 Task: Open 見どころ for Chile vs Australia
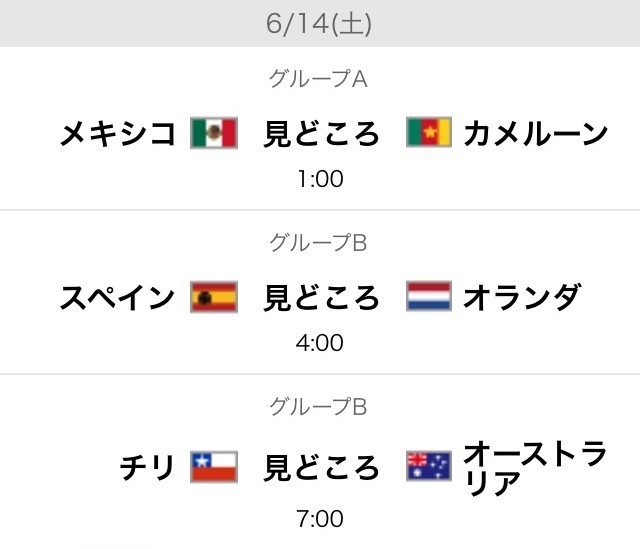(x=321, y=467)
